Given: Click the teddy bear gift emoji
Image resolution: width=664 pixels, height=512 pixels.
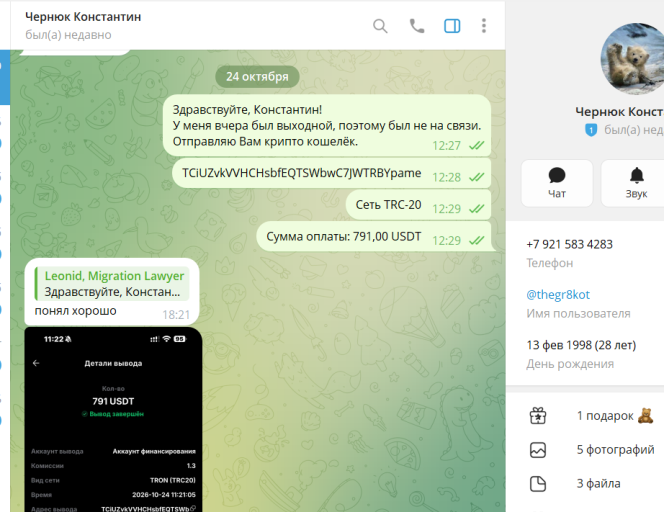Looking at the screenshot, I should (x=645, y=416).
